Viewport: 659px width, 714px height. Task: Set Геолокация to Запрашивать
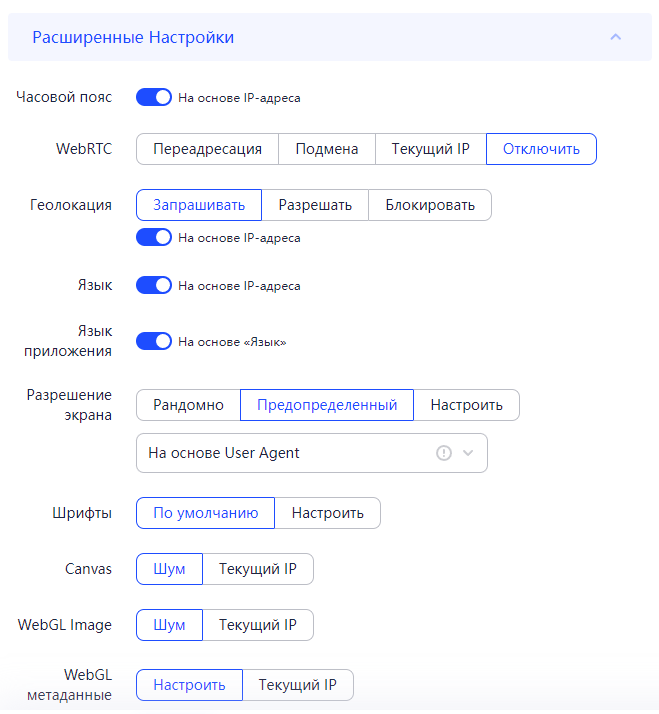pos(199,205)
